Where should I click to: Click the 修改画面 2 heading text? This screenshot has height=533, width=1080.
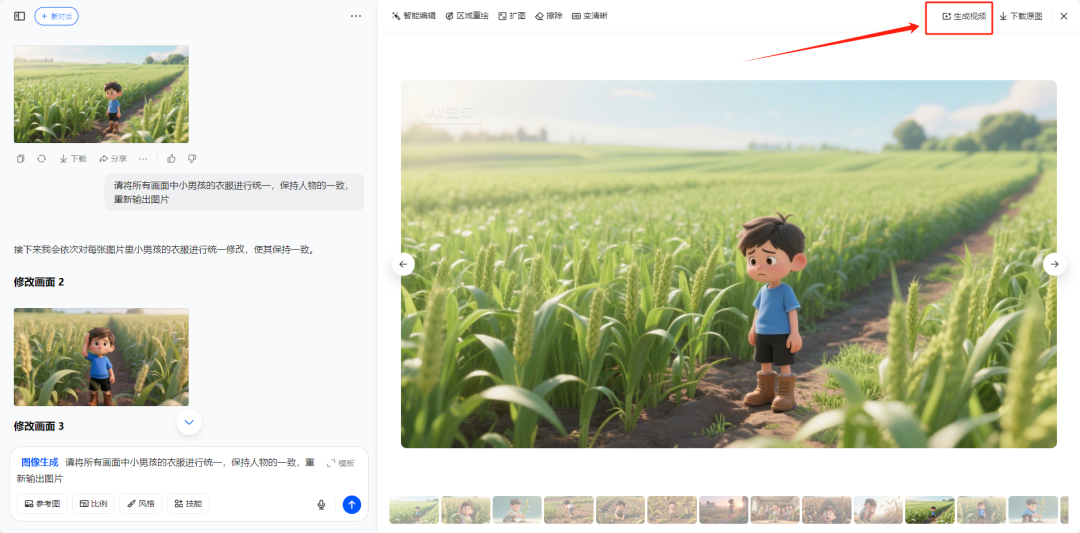(x=39, y=282)
